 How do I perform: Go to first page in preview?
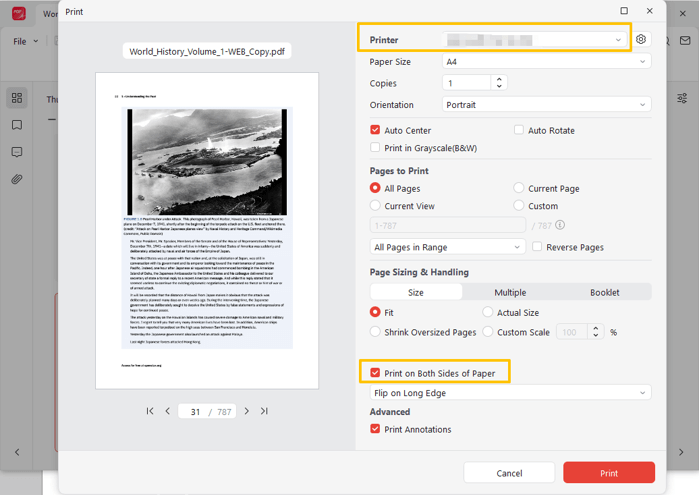point(150,411)
